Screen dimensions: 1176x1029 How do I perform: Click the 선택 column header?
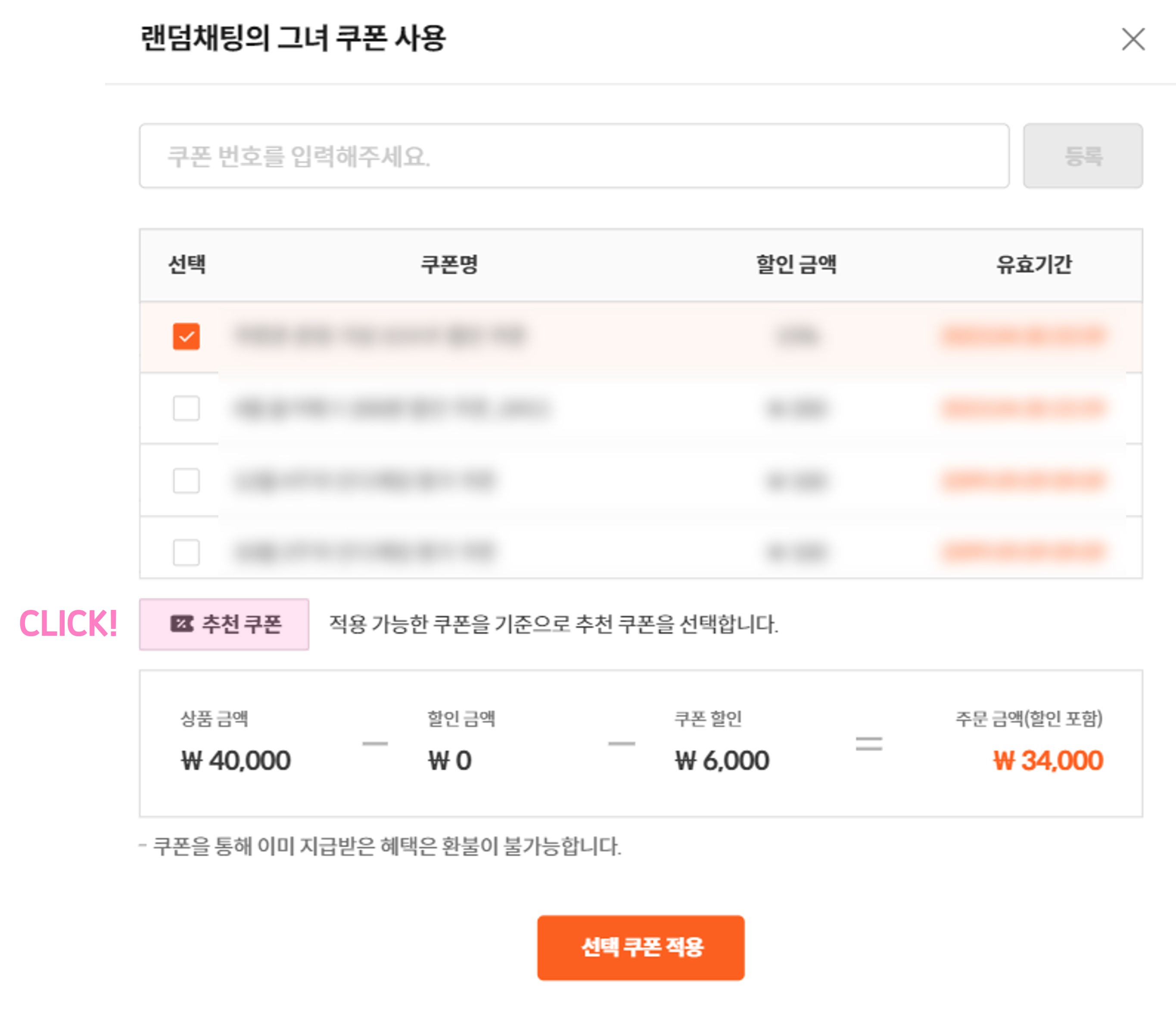(187, 265)
